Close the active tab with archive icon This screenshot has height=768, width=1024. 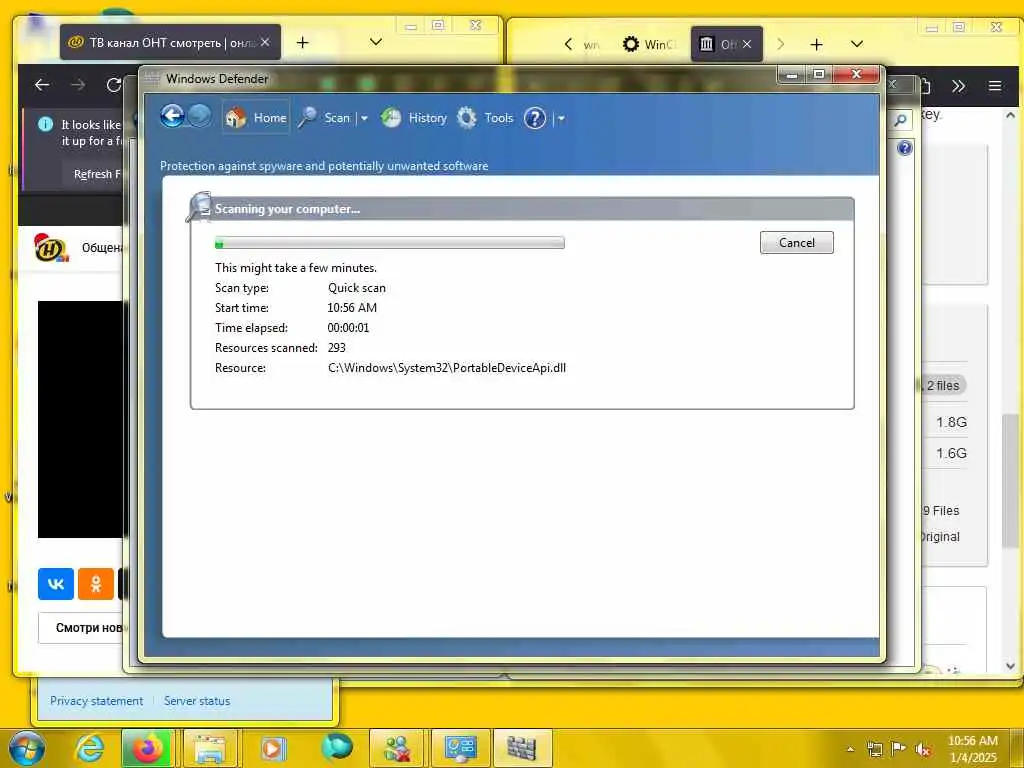click(x=747, y=44)
